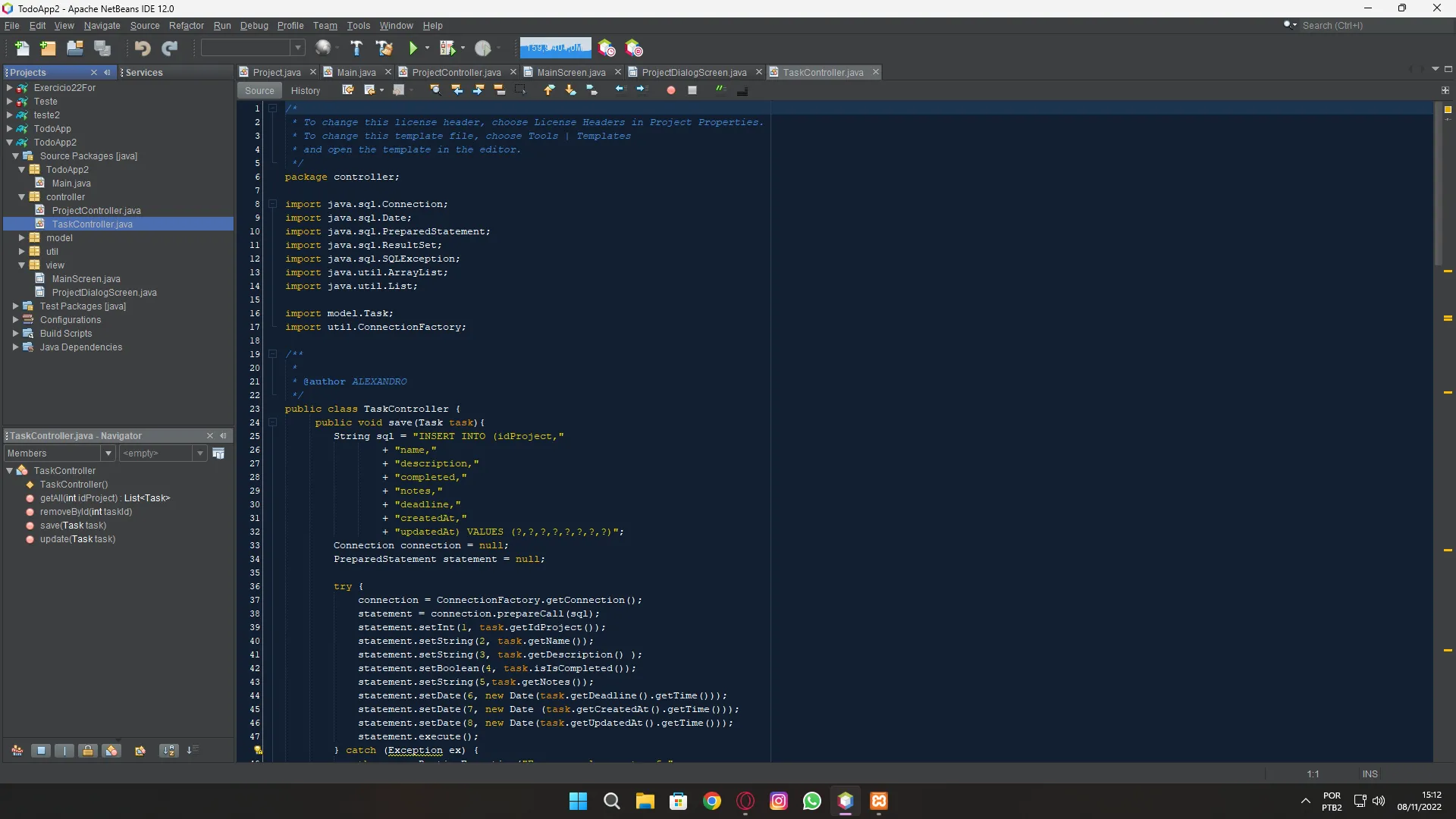Click the memory usage bar to run GC
Screen dimensions: 1456x819
pos(555,48)
